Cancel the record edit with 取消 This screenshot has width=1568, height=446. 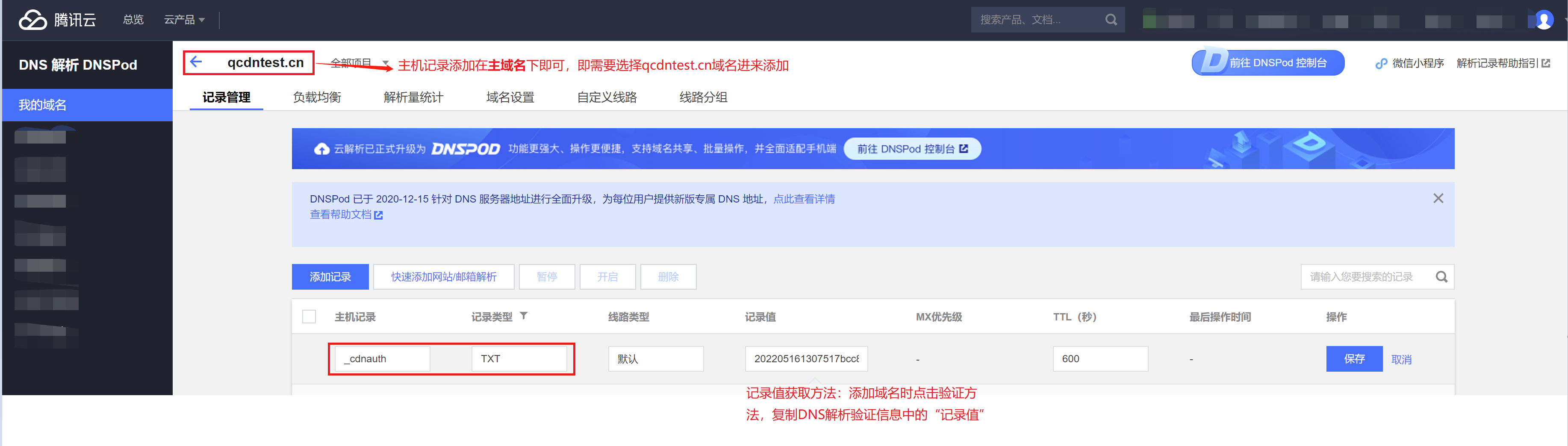(x=1401, y=360)
